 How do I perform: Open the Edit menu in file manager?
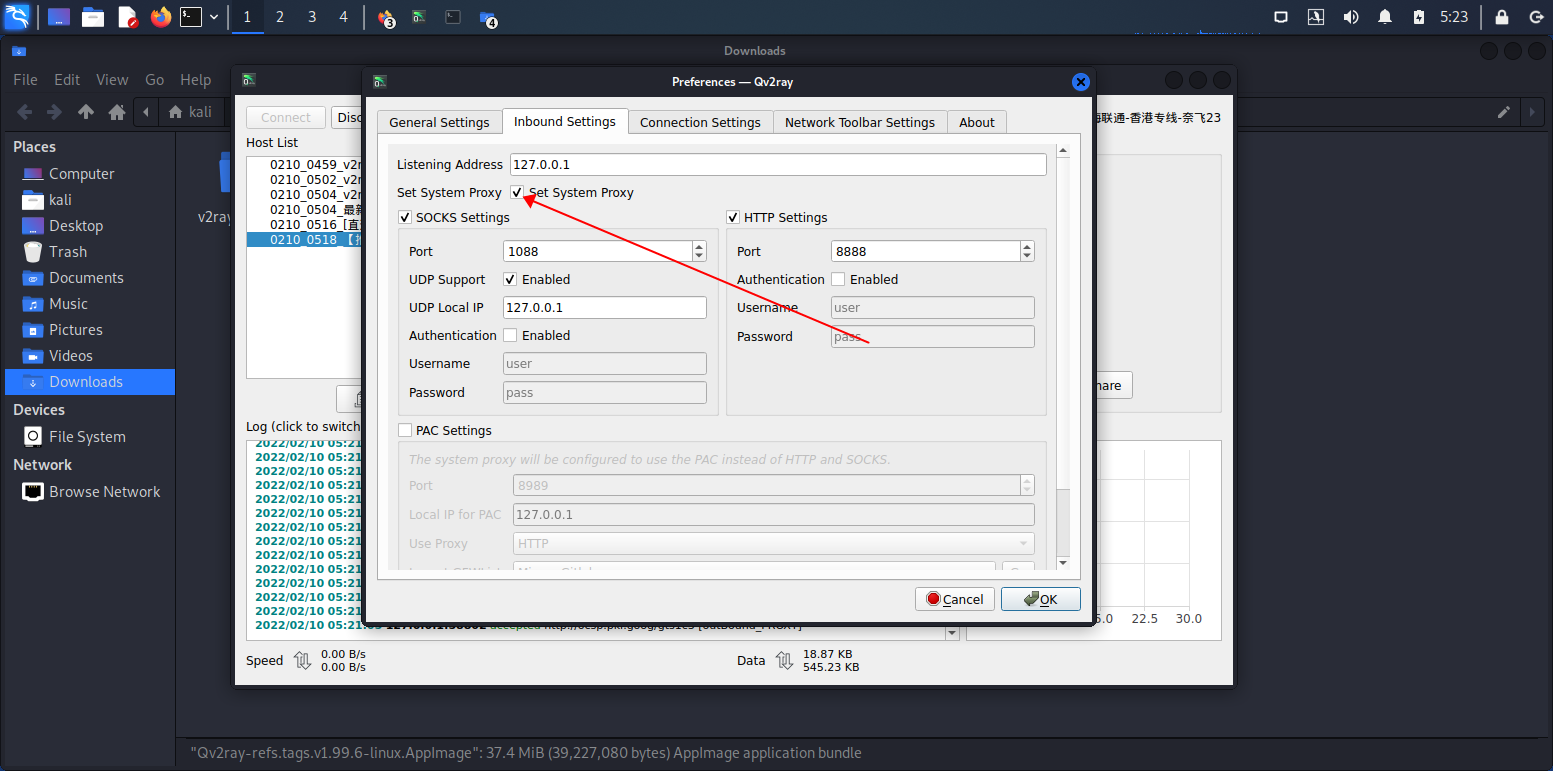[67, 80]
